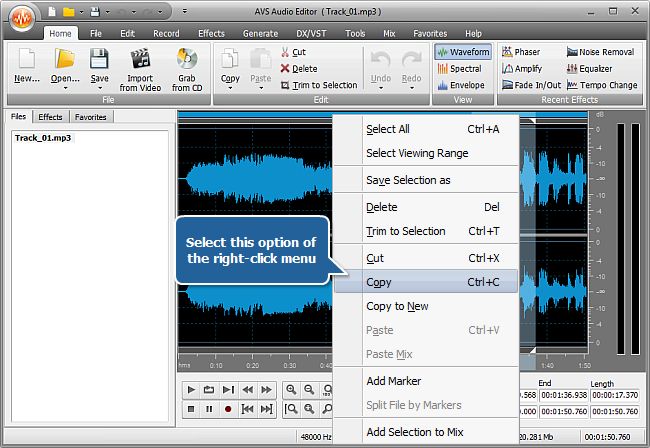Start playback with the Play button
The height and width of the screenshot is (448, 650).
191,390
